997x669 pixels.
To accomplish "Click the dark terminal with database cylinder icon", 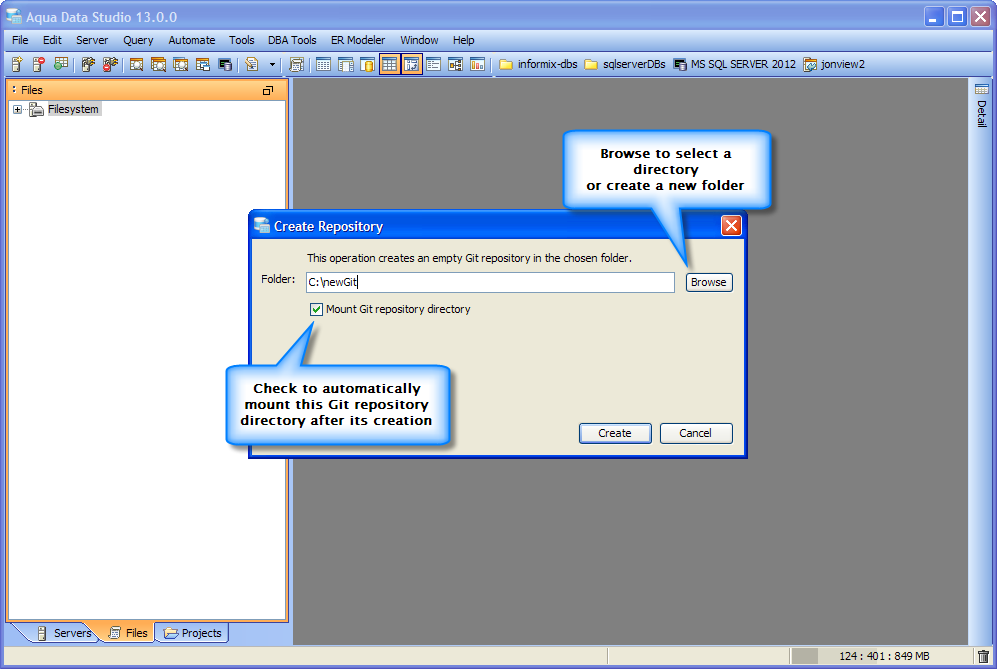I will tap(224, 64).
